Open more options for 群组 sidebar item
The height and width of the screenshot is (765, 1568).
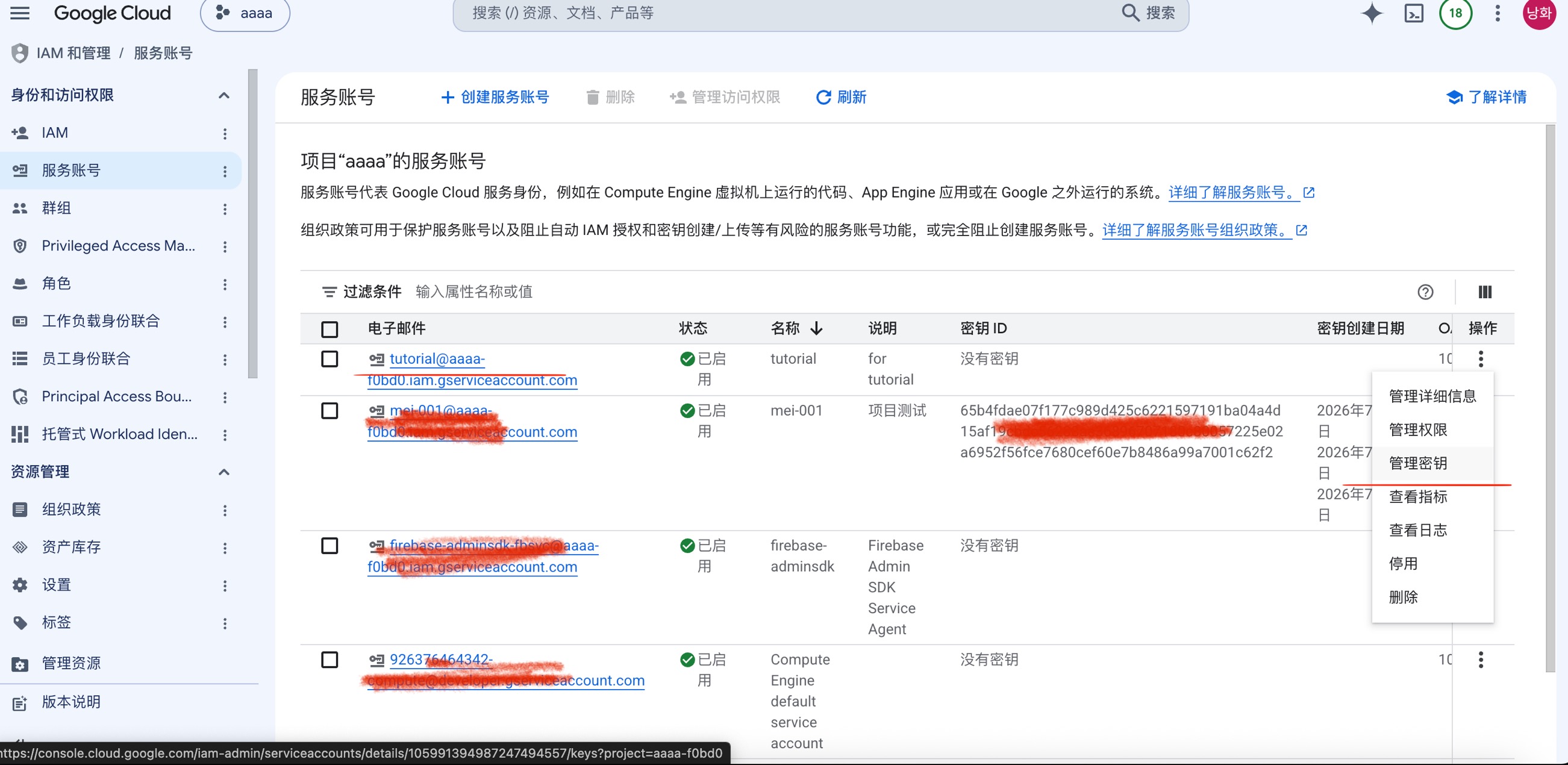pos(225,209)
